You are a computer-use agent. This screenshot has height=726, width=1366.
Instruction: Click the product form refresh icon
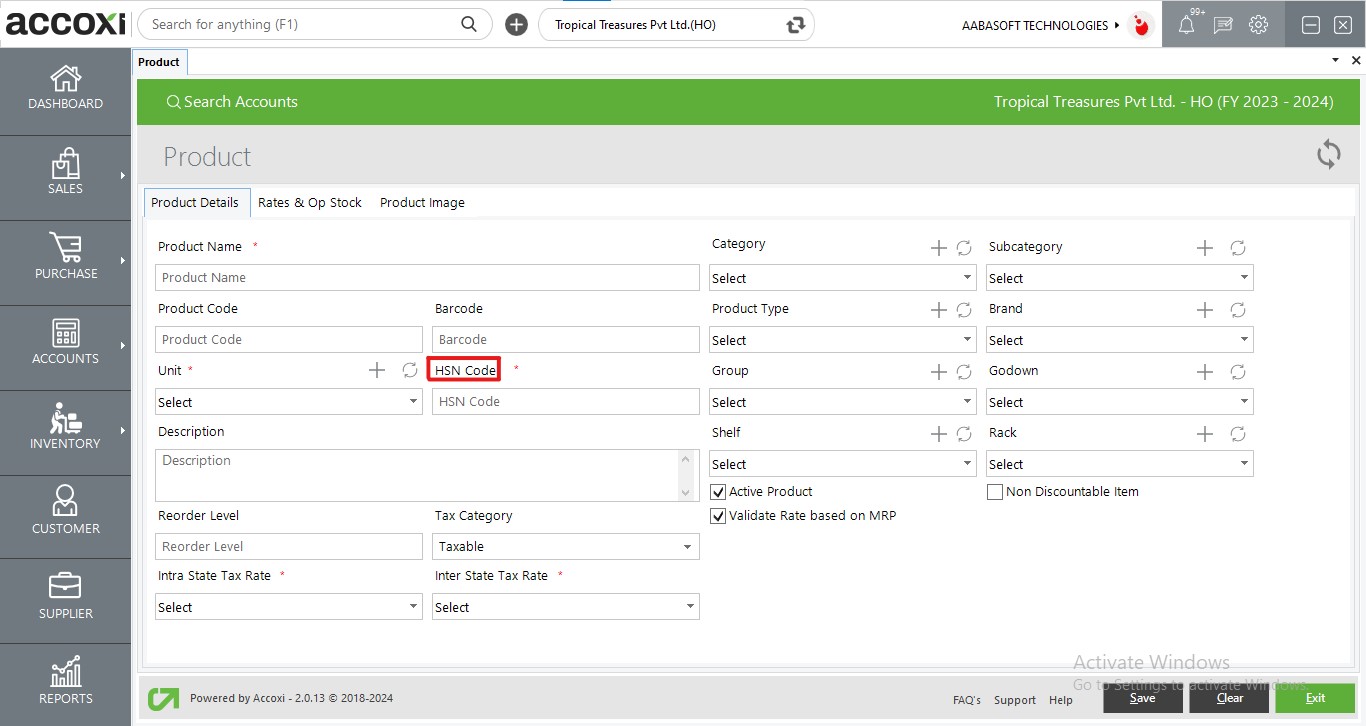click(1328, 155)
